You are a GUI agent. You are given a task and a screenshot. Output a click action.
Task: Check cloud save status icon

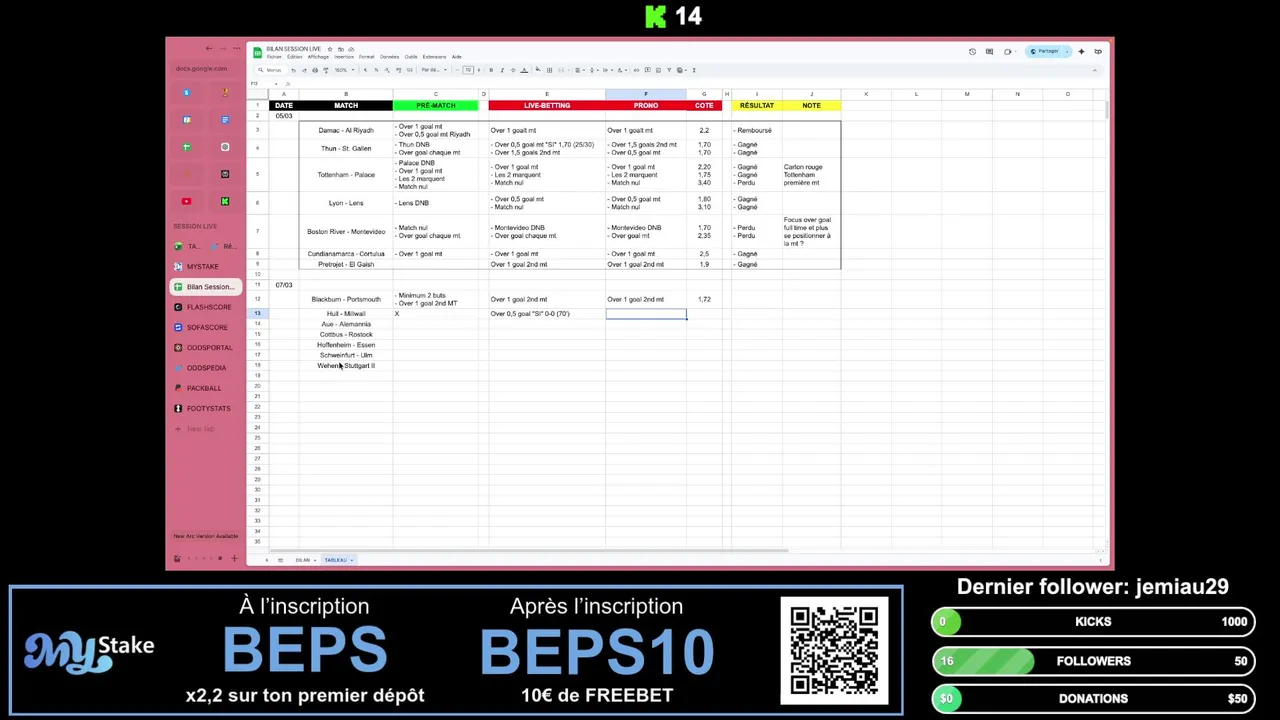click(x=351, y=49)
